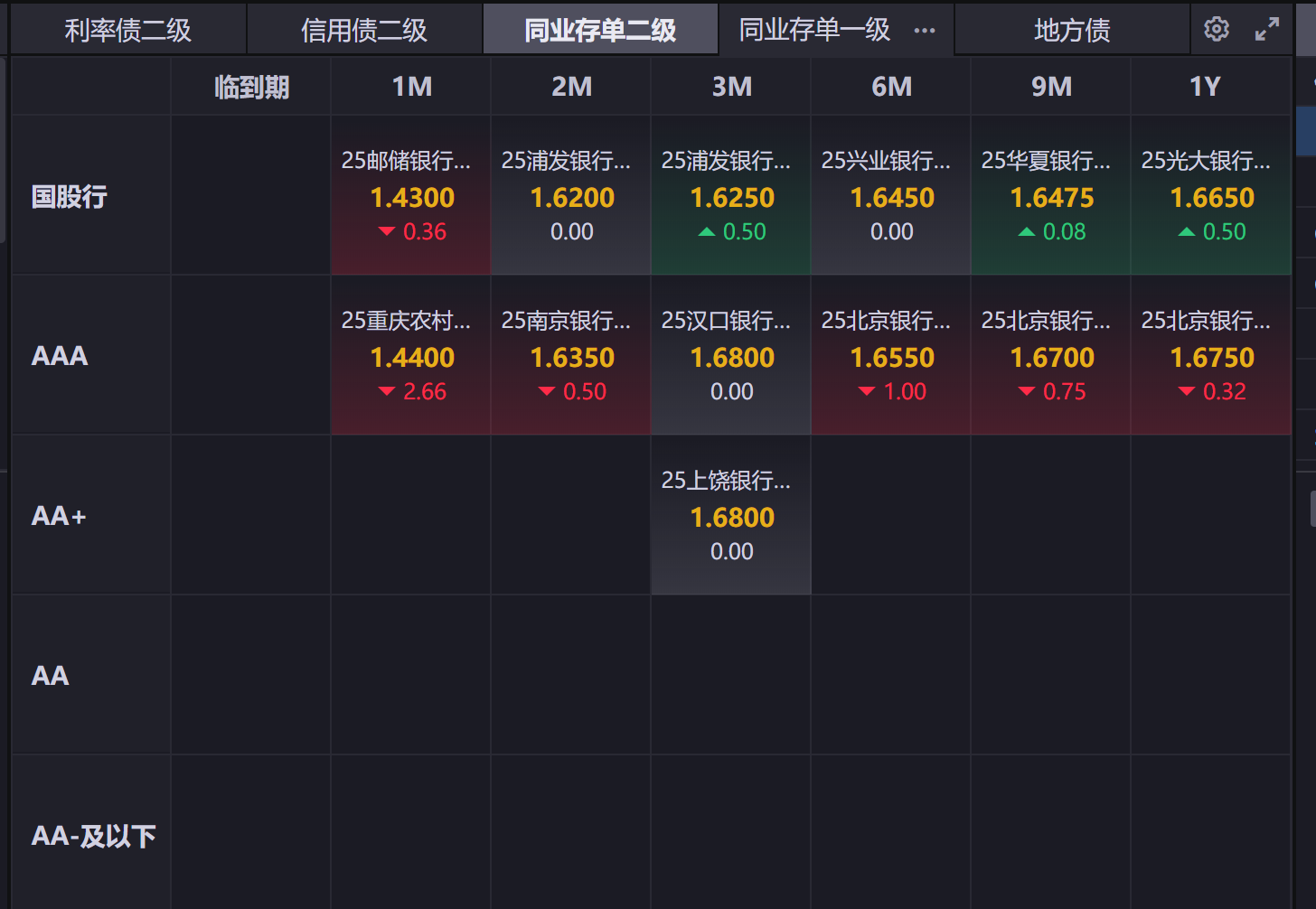Select the 国股行 row header
Viewport: 1316px width, 909px height.
point(70,196)
